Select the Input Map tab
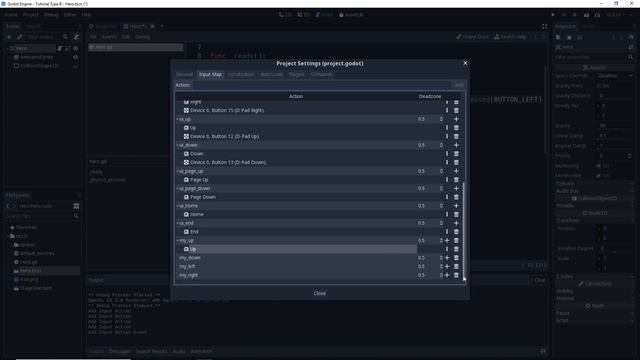Image resolution: width=640 pixels, height=360 pixels. (x=210, y=74)
